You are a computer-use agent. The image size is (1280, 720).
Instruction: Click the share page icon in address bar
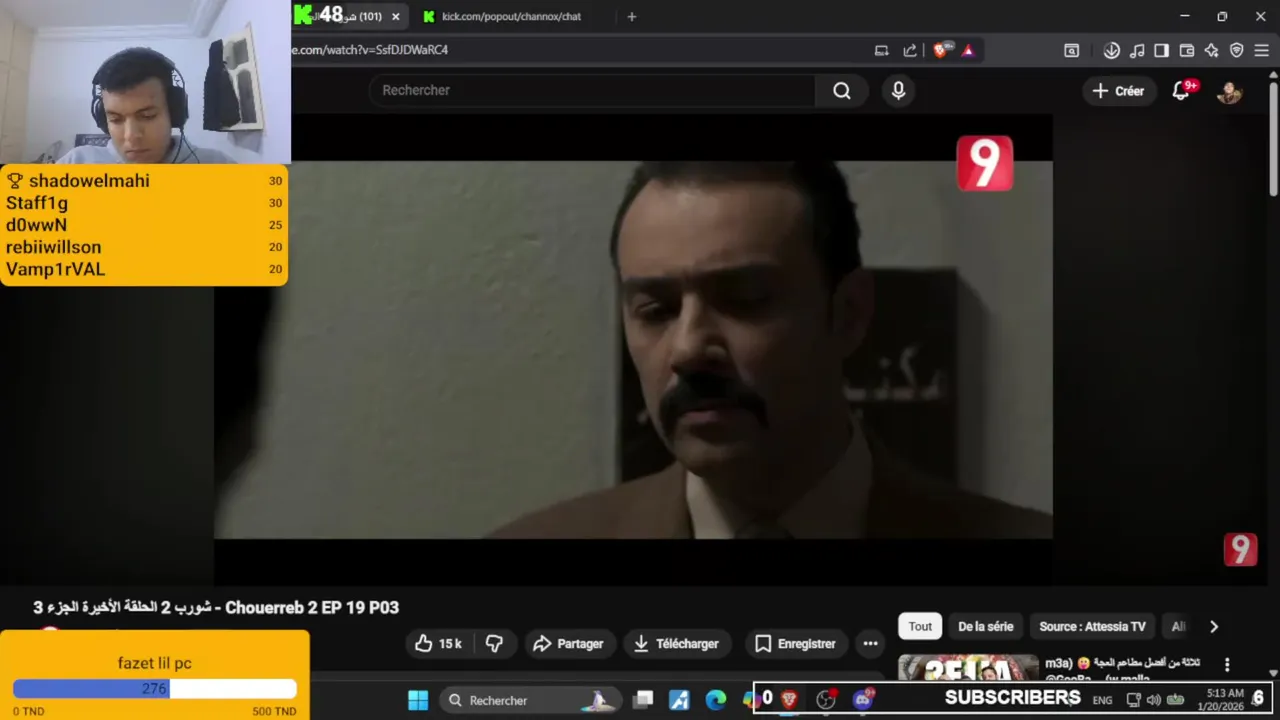pyautogui.click(x=909, y=50)
